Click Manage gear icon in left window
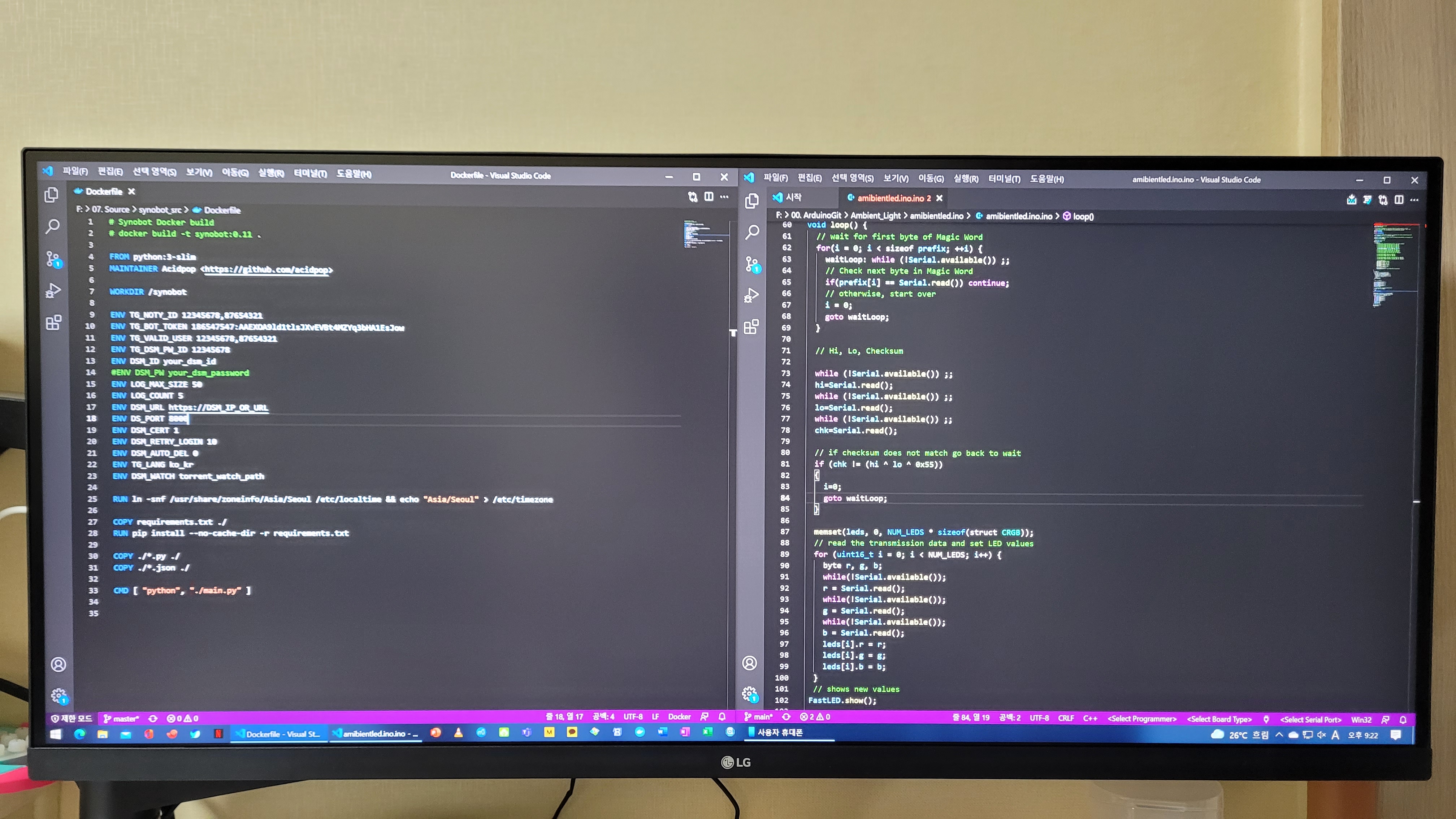 pos(59,695)
